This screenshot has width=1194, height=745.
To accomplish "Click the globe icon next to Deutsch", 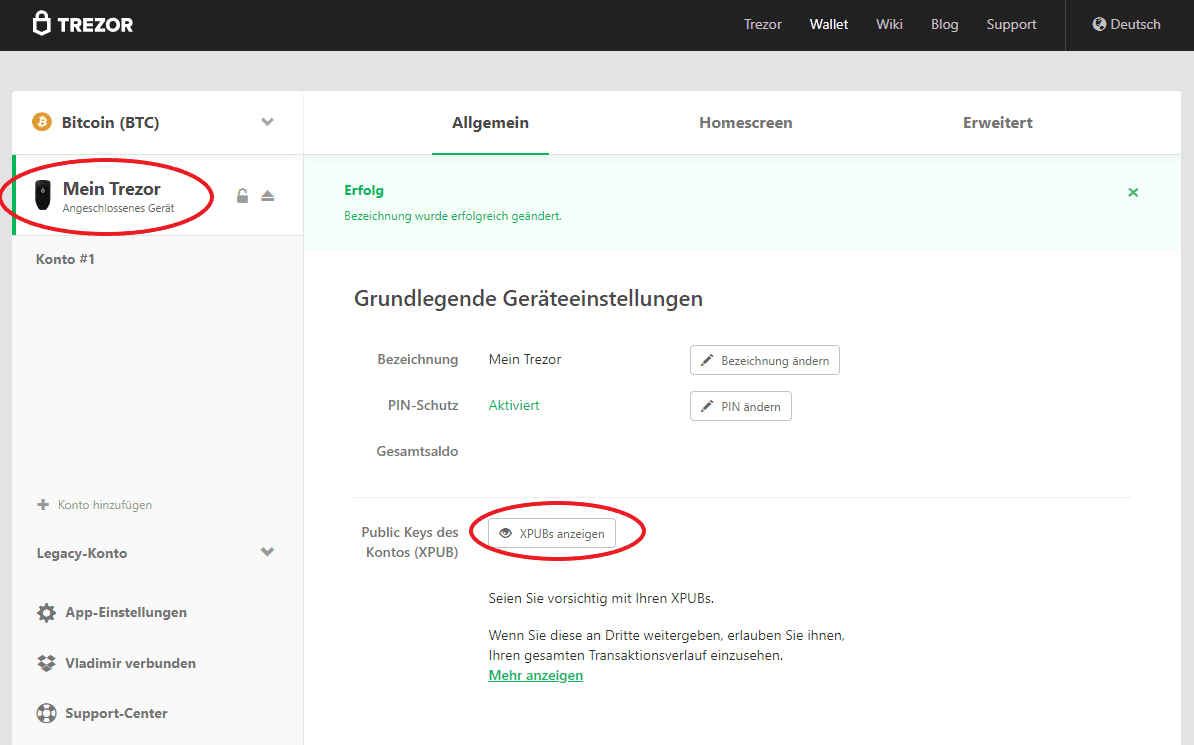I will pyautogui.click(x=1099, y=24).
